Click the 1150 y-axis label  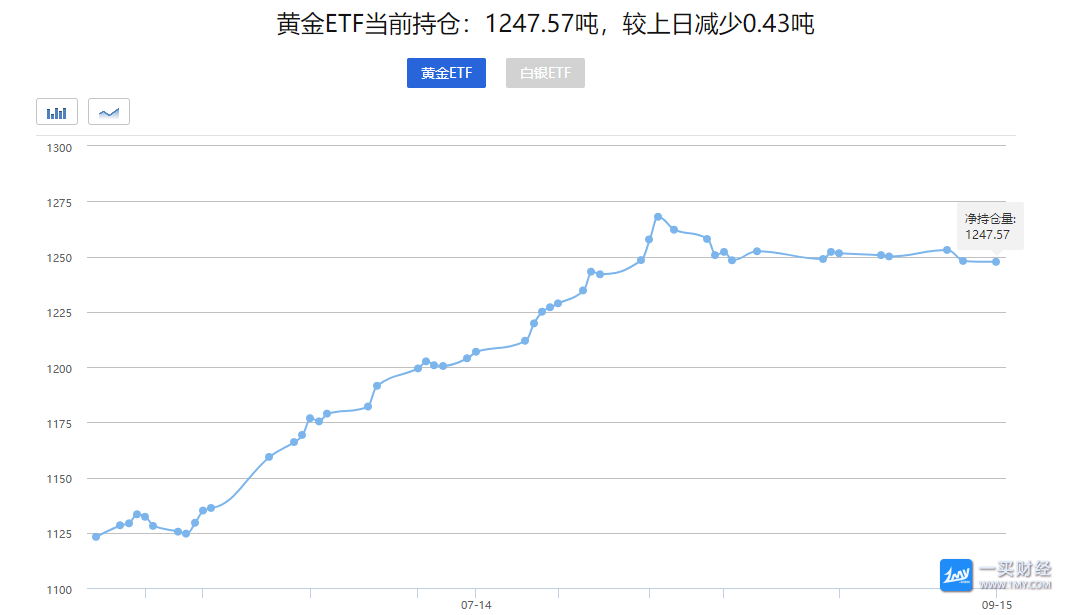click(59, 479)
